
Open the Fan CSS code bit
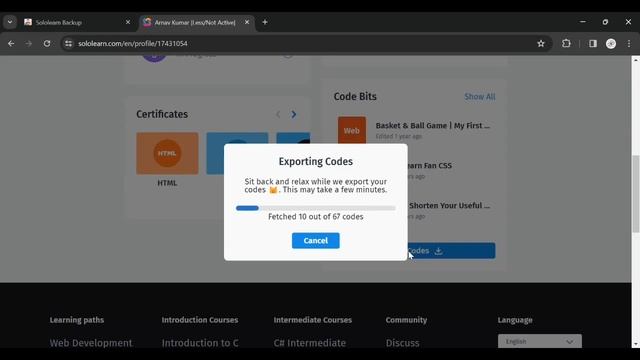click(430, 166)
